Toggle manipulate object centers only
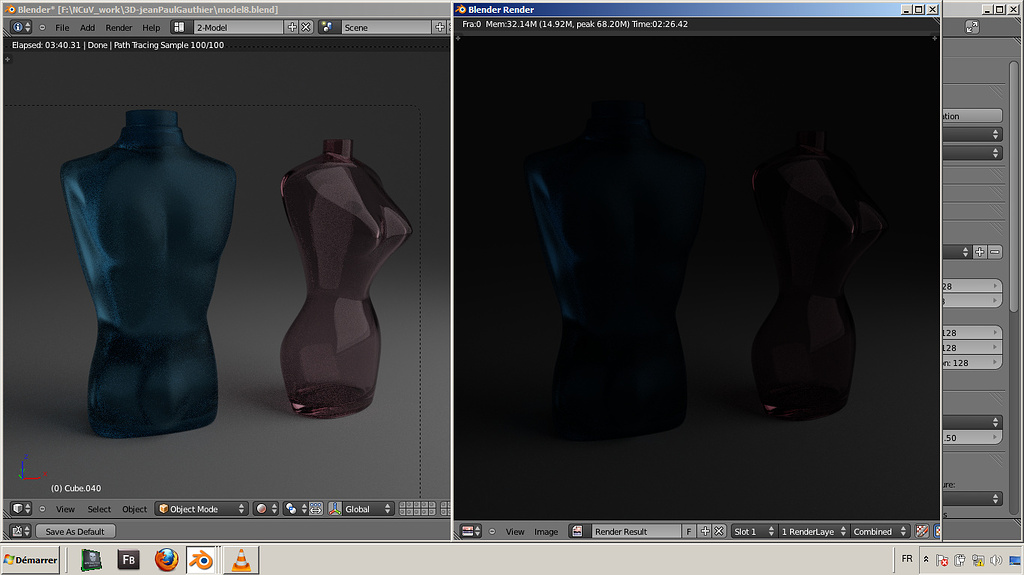 (x=315, y=508)
